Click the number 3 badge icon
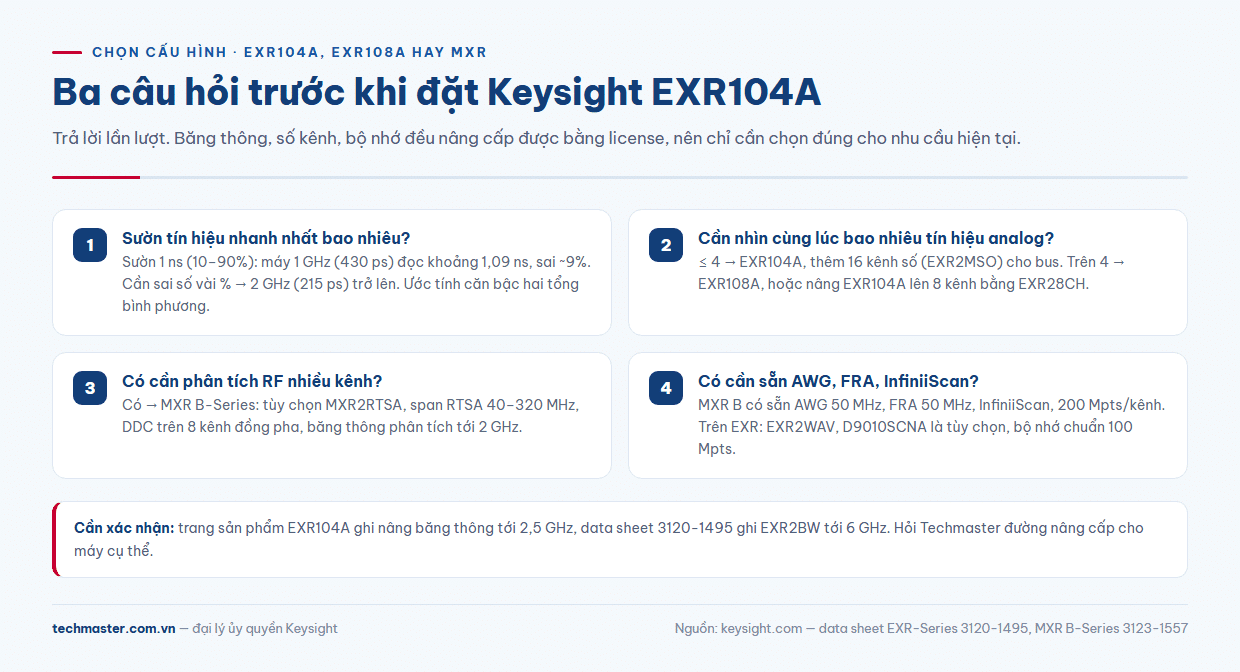Viewport: 1240px width, 672px height. pos(90,388)
